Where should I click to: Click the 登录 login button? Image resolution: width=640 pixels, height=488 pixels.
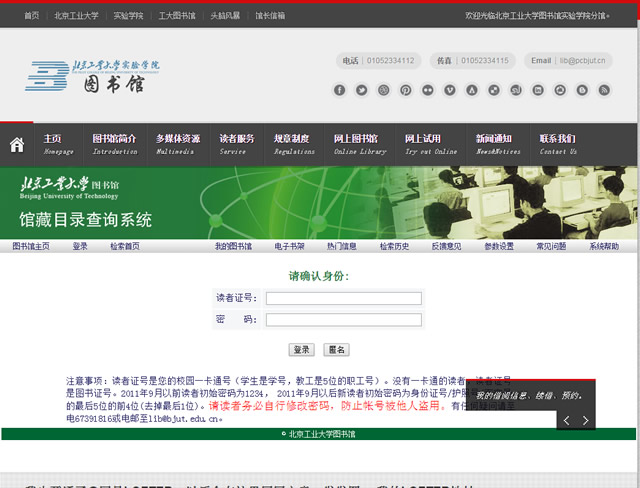coord(302,350)
